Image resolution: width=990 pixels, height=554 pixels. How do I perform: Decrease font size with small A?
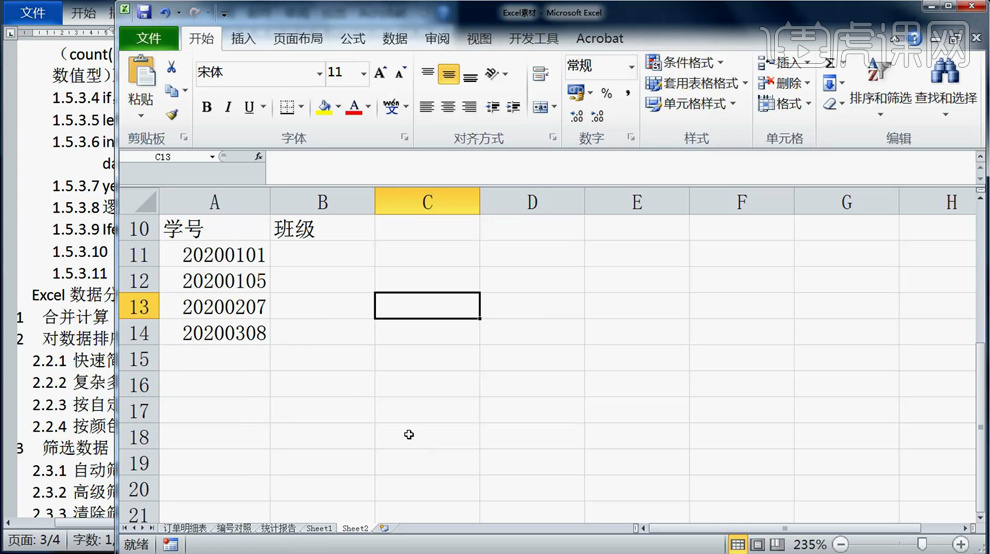400,73
